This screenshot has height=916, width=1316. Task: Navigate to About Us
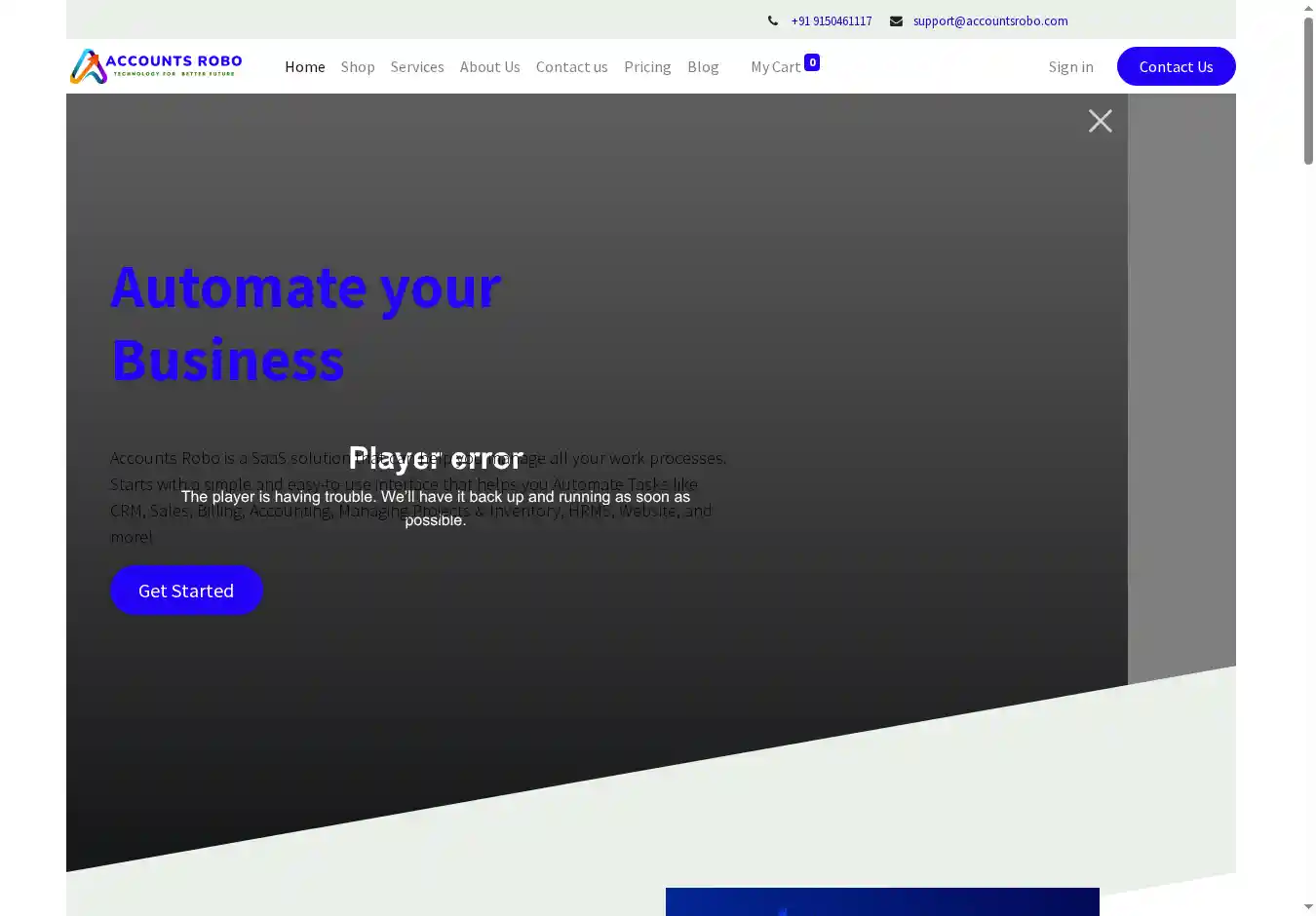pos(489,66)
